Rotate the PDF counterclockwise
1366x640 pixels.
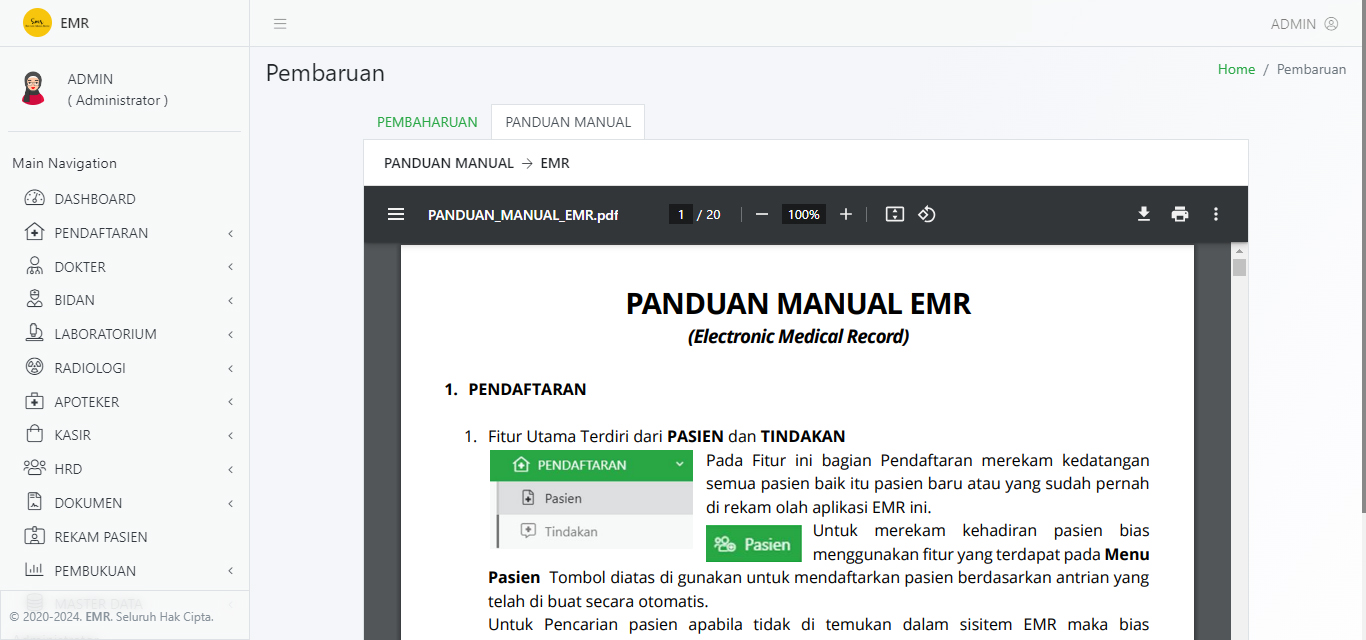point(927,214)
